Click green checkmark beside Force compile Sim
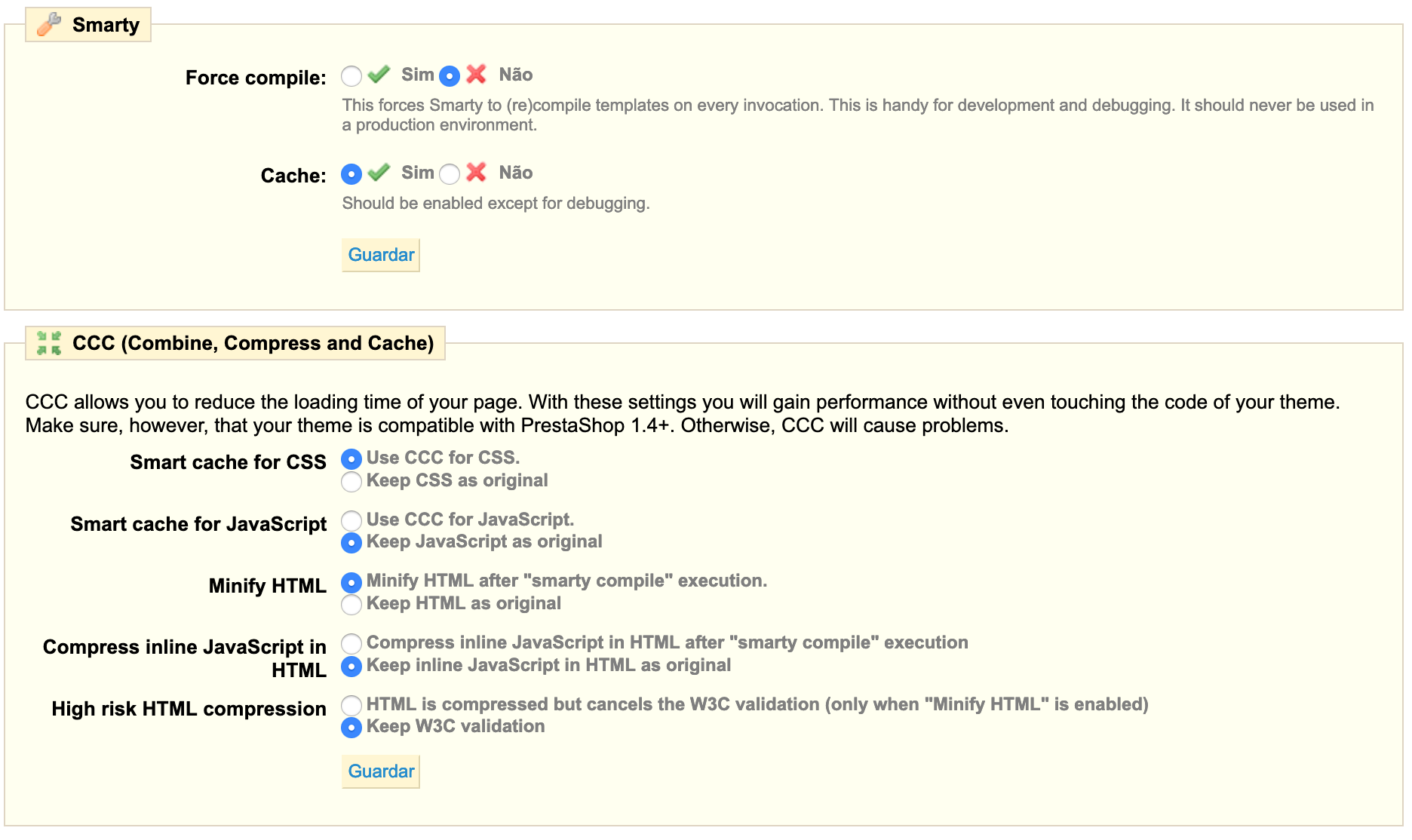The height and width of the screenshot is (840, 1412). [379, 75]
